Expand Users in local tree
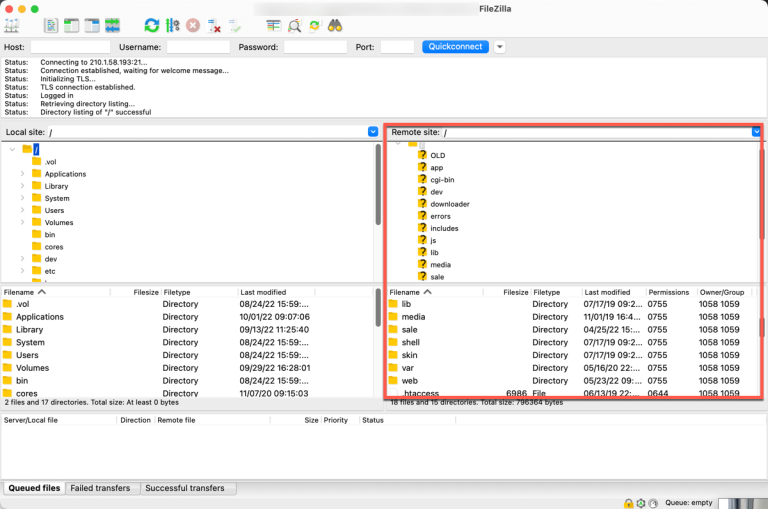Screen dimensions: 768x509 coord(23,210)
